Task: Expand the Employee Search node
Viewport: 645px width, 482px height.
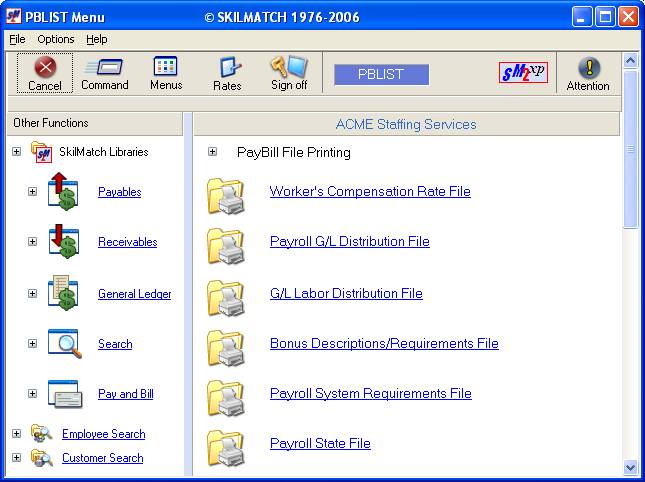Action: (x=16, y=434)
